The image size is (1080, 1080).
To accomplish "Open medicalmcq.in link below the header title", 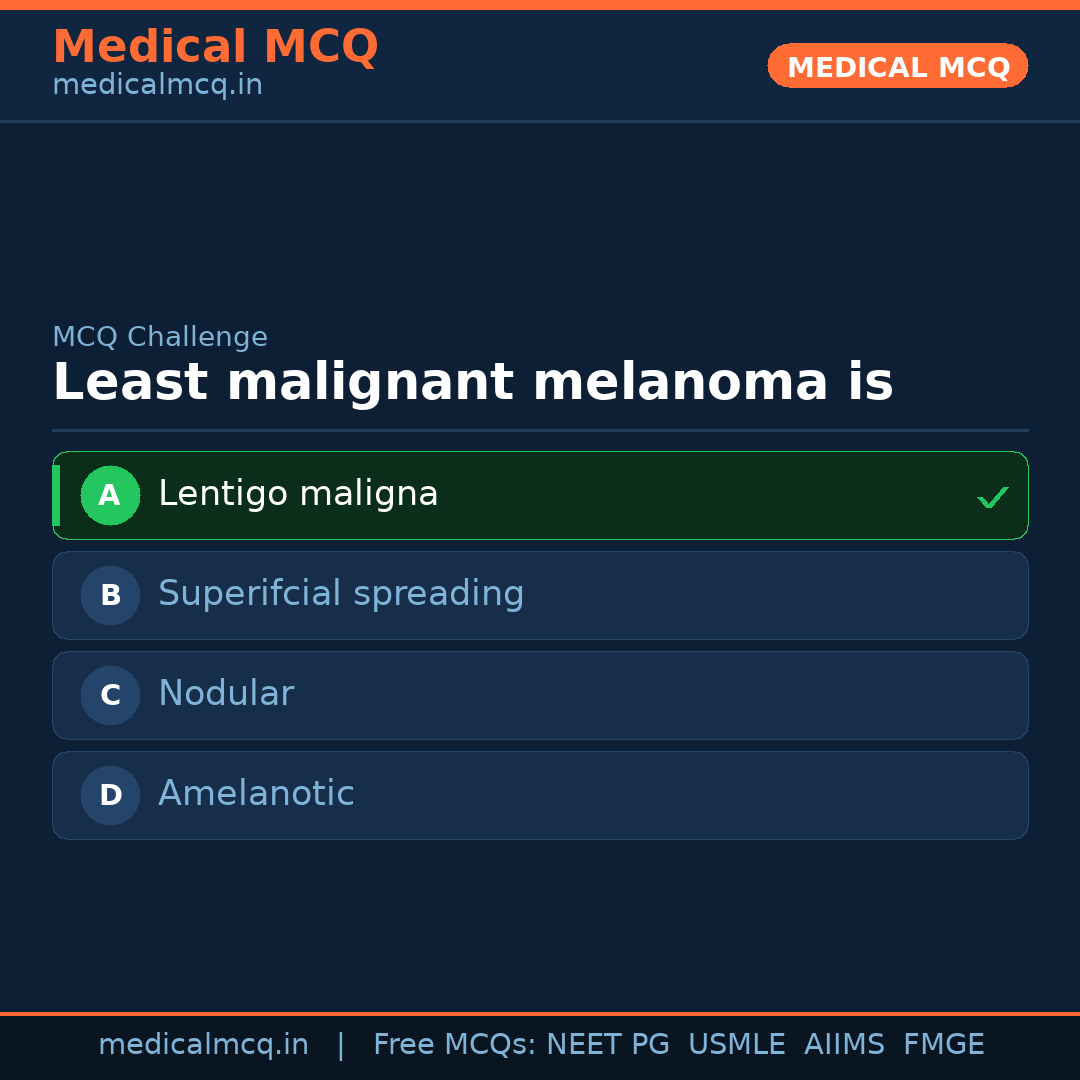I will 157,85.
